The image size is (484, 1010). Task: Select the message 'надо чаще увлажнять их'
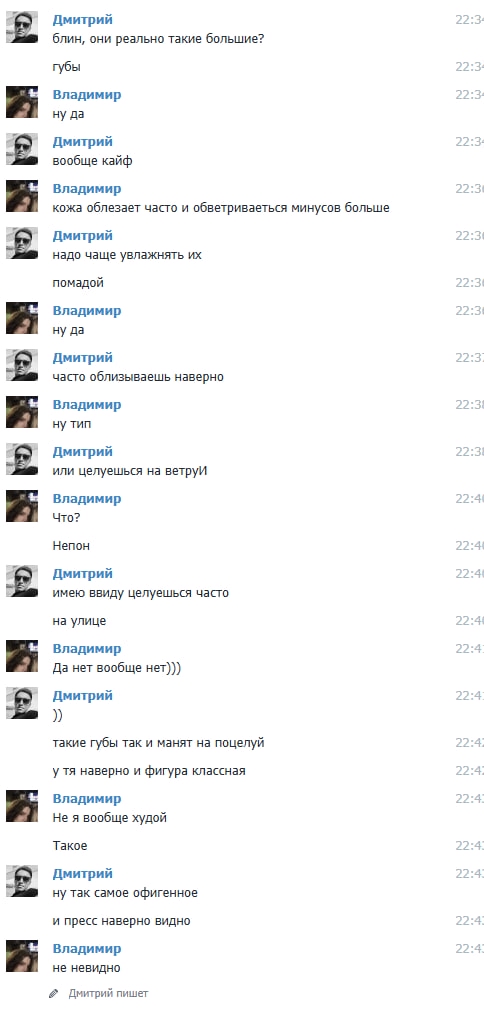(127, 255)
